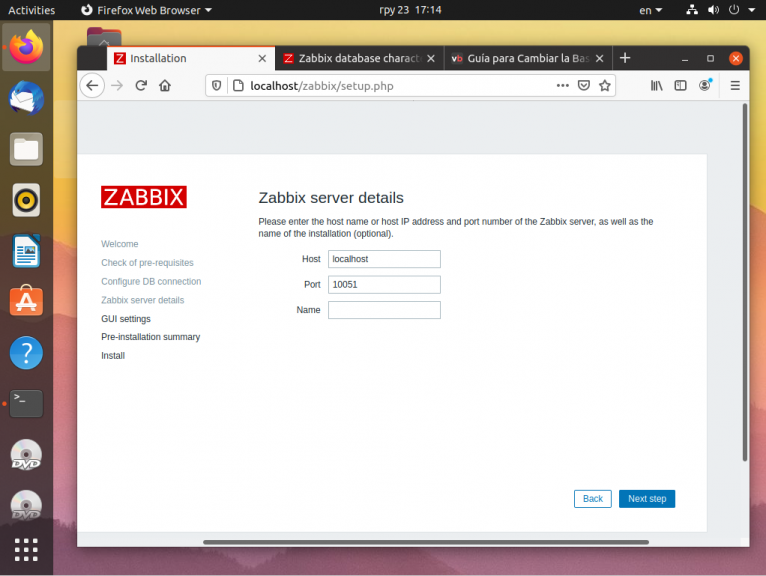Select GUI settings step
The height and width of the screenshot is (576, 766).
tap(126, 319)
